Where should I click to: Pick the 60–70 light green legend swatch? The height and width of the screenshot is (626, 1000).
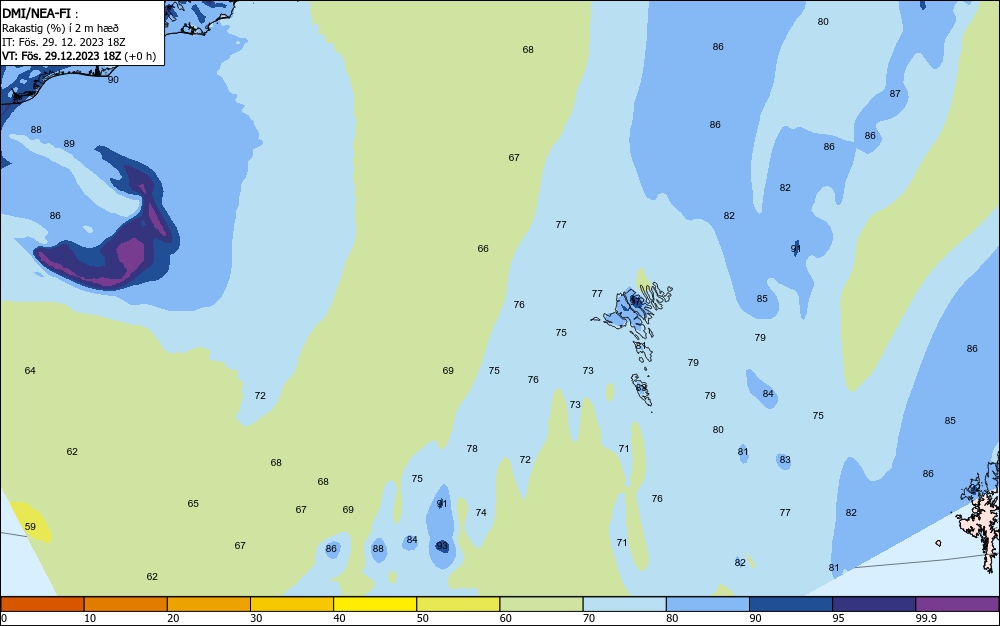(541, 604)
